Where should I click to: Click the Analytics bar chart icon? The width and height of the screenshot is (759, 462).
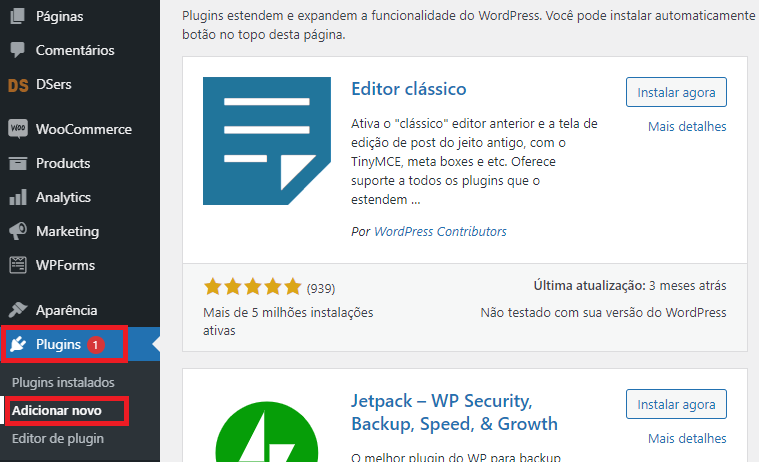18,198
